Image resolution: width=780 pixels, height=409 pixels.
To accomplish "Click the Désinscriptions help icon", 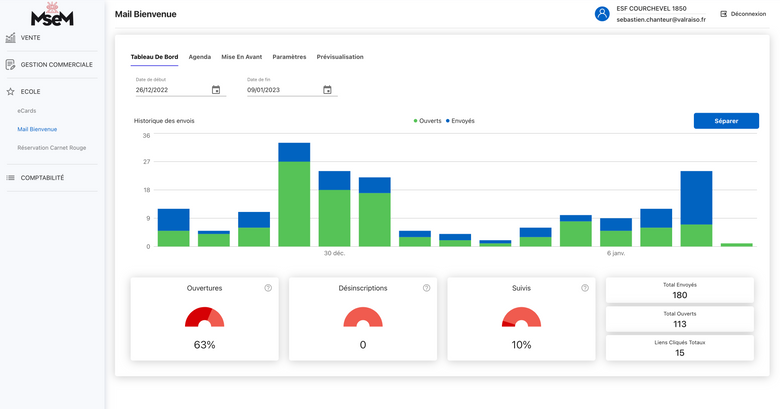I will [426, 288].
